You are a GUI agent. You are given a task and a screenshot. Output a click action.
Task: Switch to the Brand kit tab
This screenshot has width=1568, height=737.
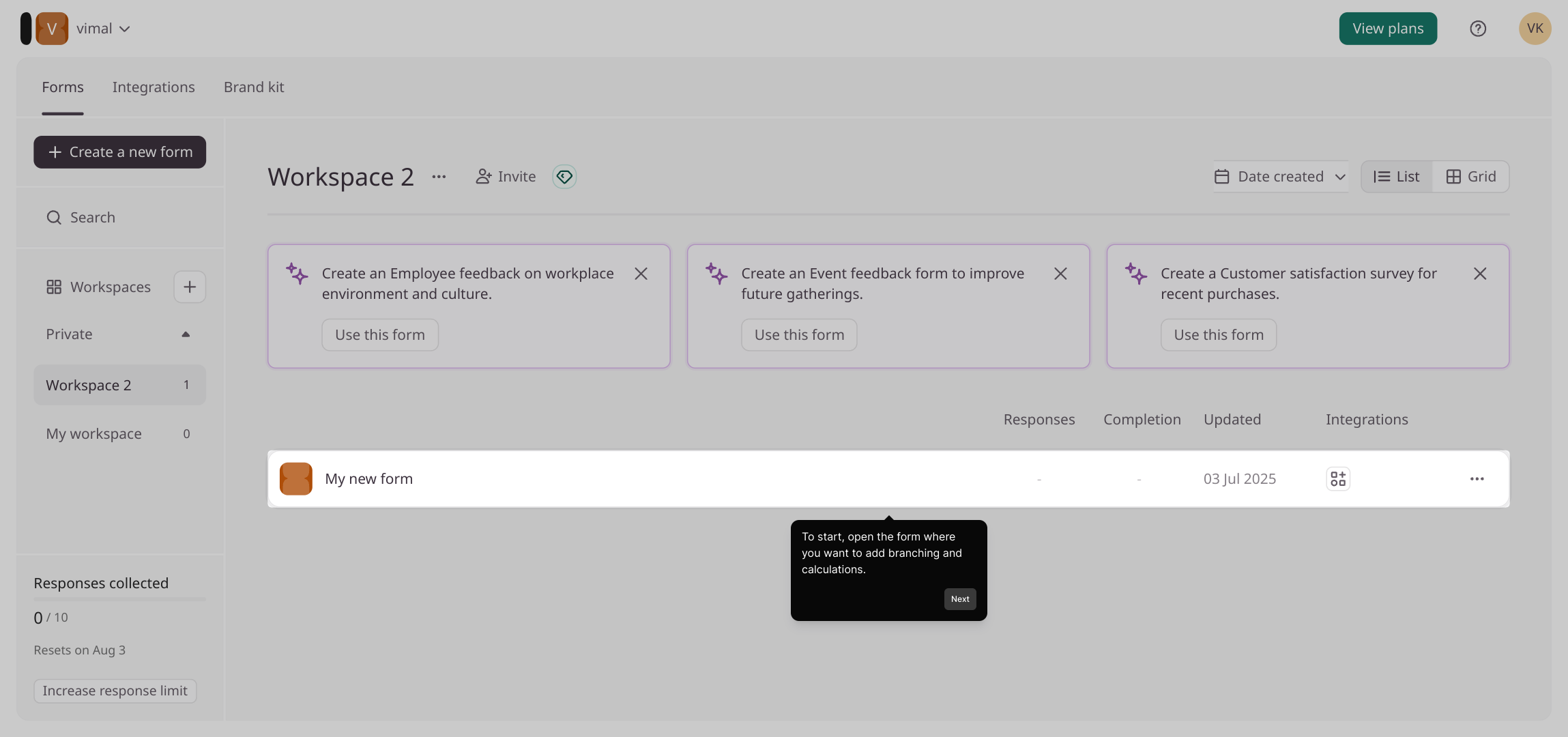[254, 87]
